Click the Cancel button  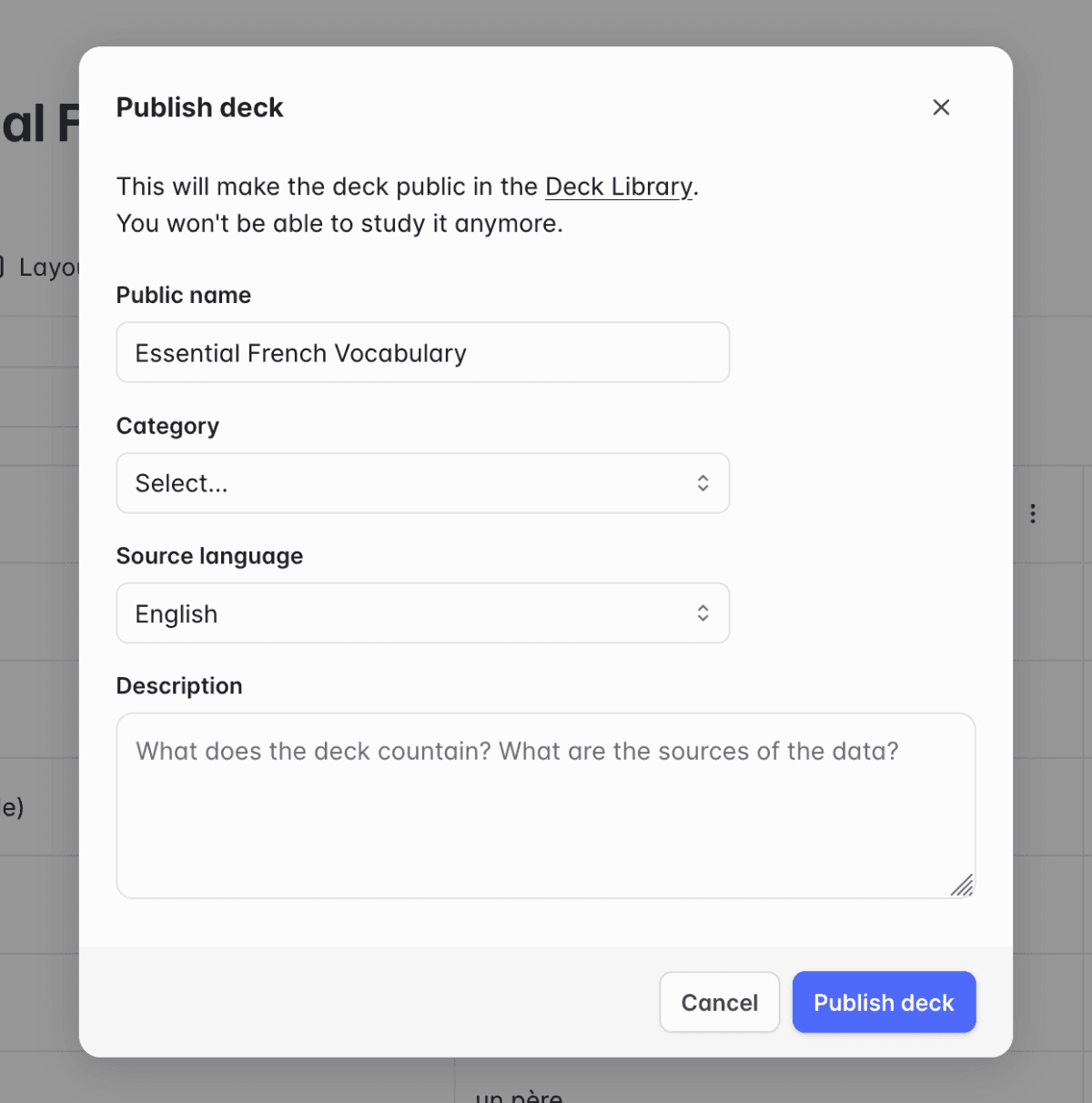click(x=720, y=1002)
